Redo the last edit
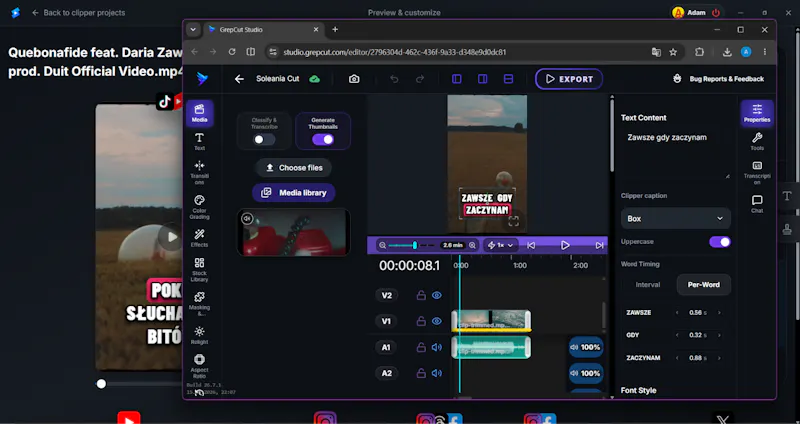 420,79
